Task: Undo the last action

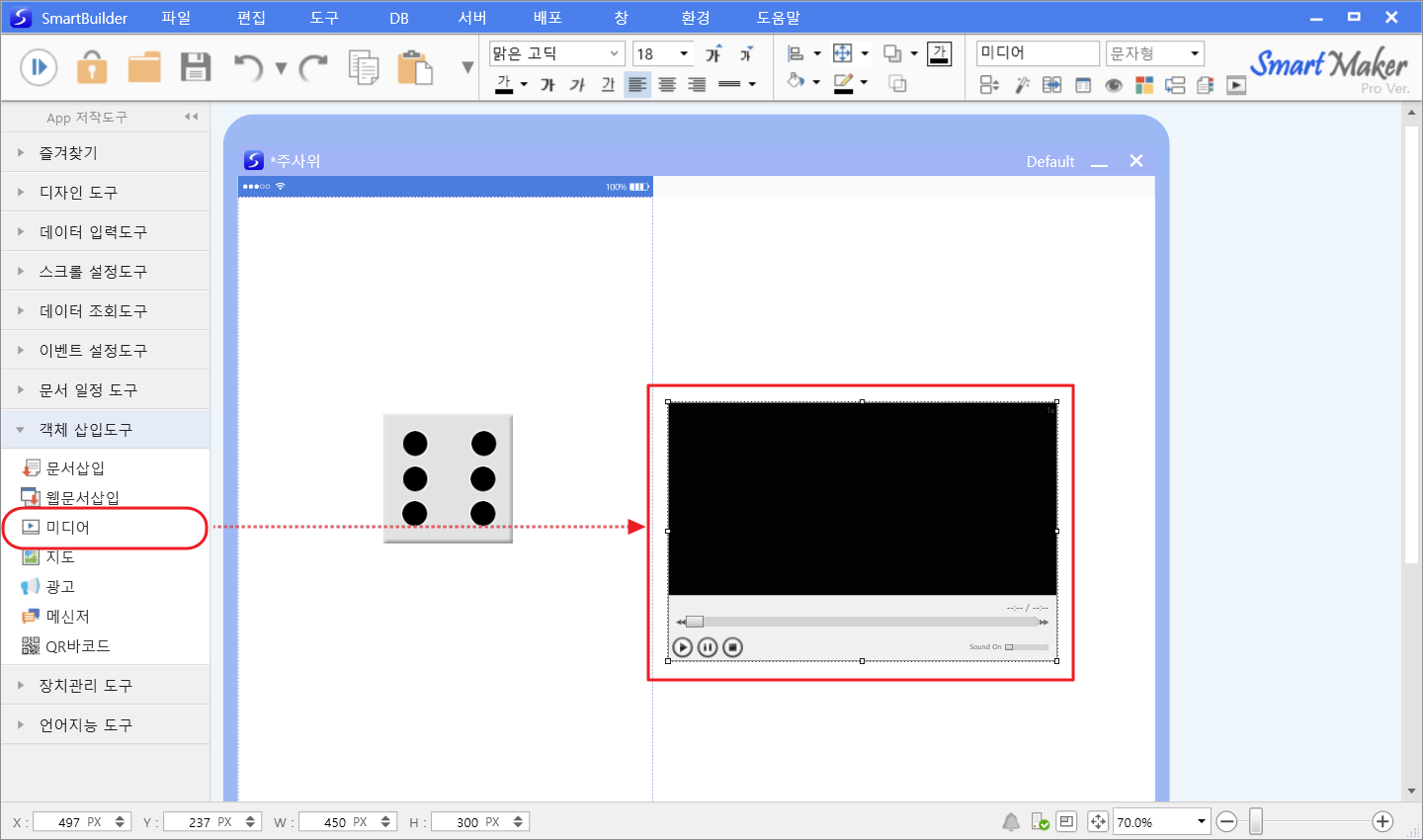Action: click(x=248, y=67)
